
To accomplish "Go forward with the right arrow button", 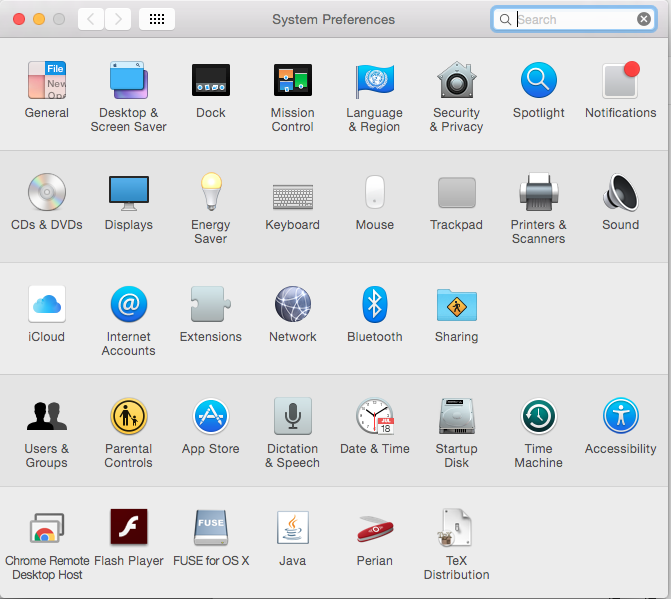I will (118, 19).
